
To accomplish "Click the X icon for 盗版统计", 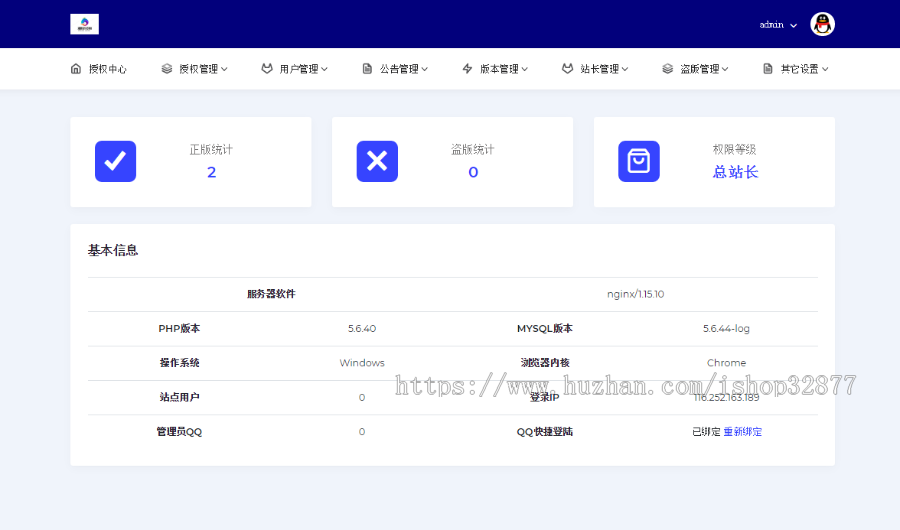I will (377, 161).
